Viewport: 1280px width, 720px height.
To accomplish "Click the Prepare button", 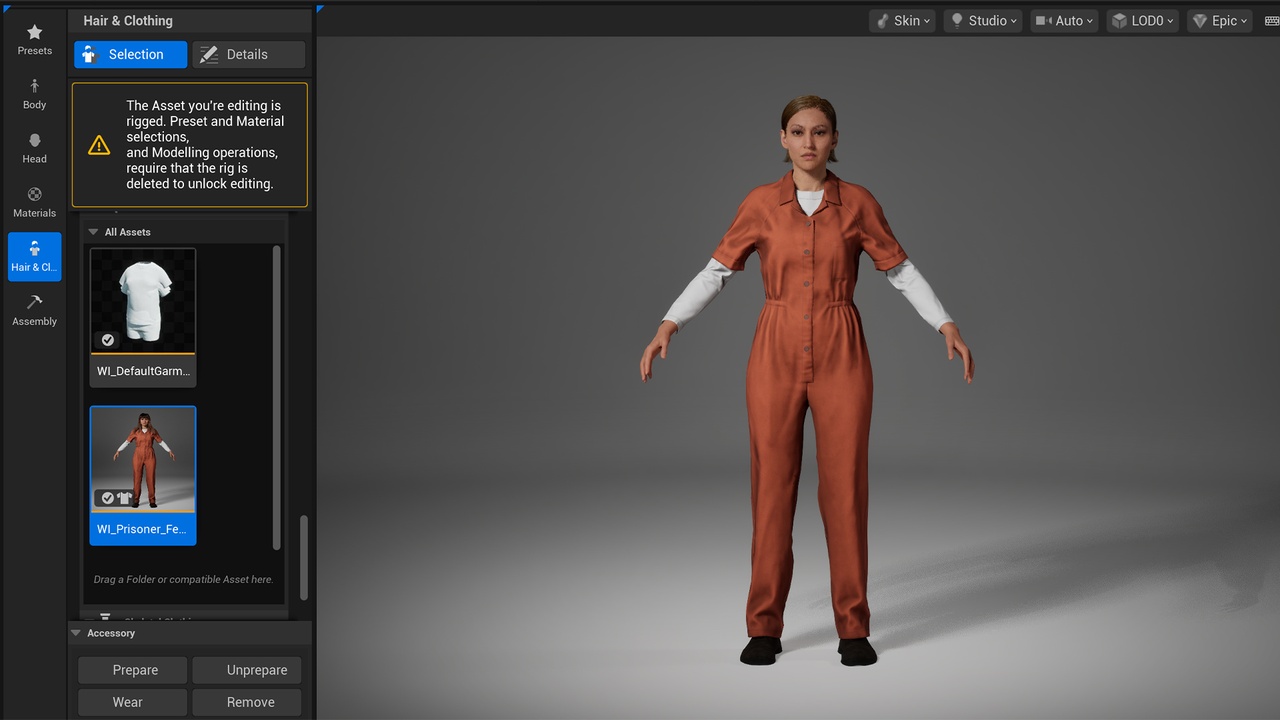I will point(133,670).
